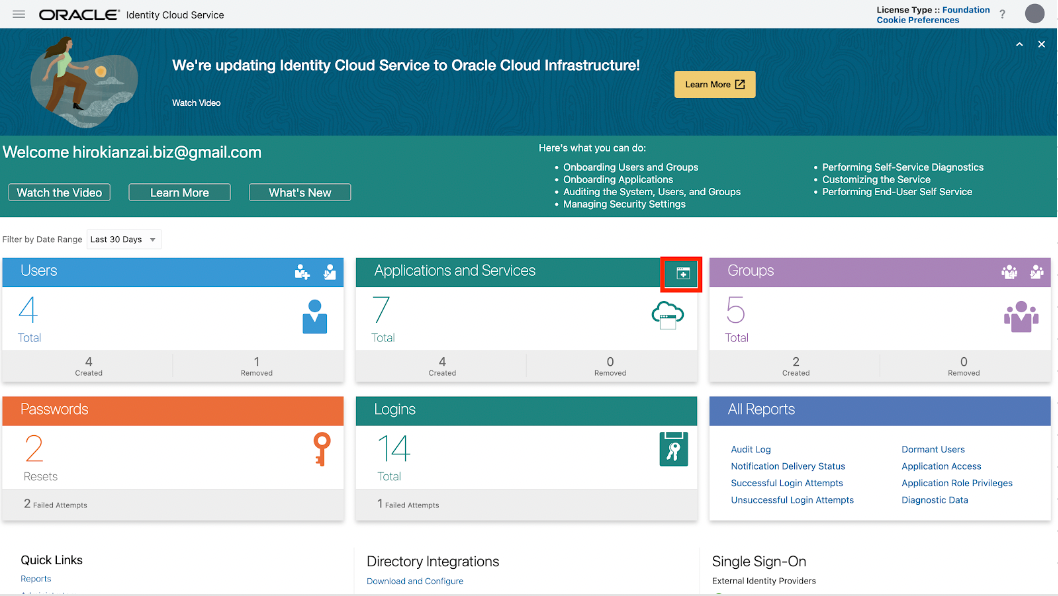The image size is (1058, 596).
Task: Click the help question mark icon
Action: point(1002,15)
